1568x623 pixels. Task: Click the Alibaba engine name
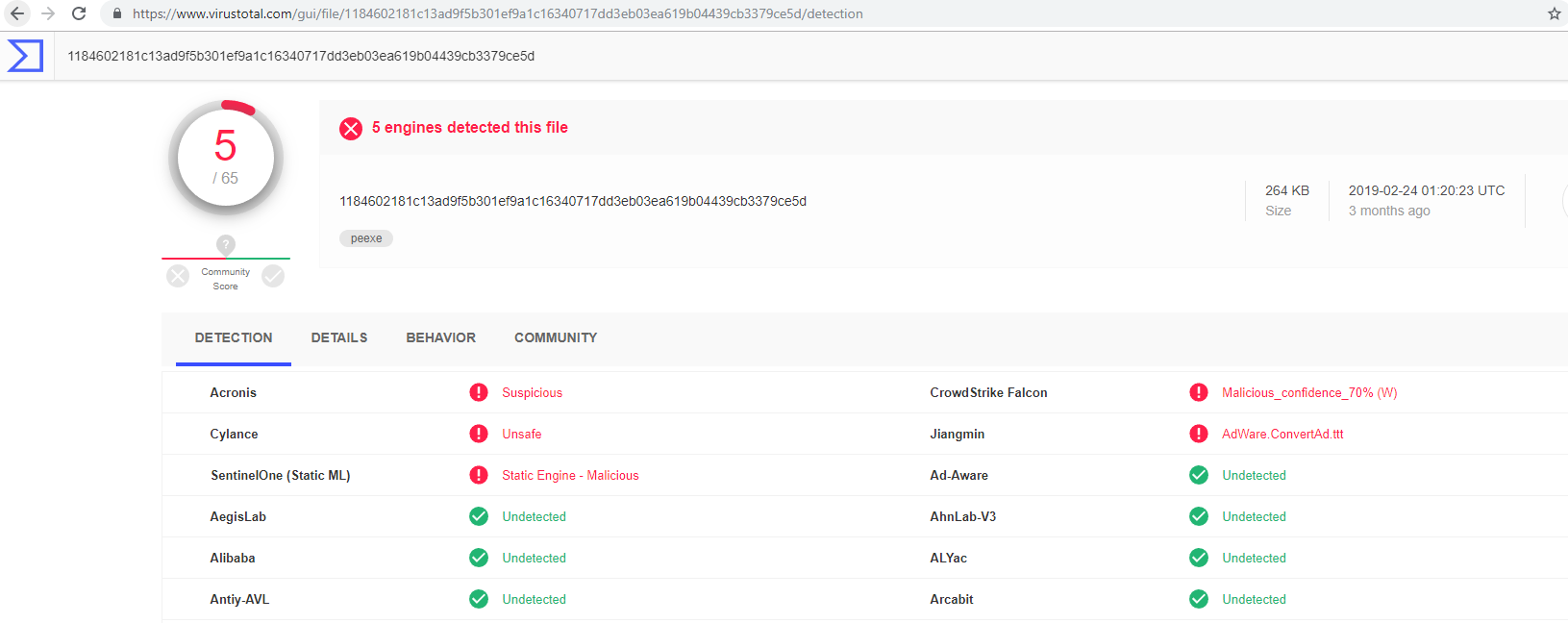pyautogui.click(x=233, y=558)
